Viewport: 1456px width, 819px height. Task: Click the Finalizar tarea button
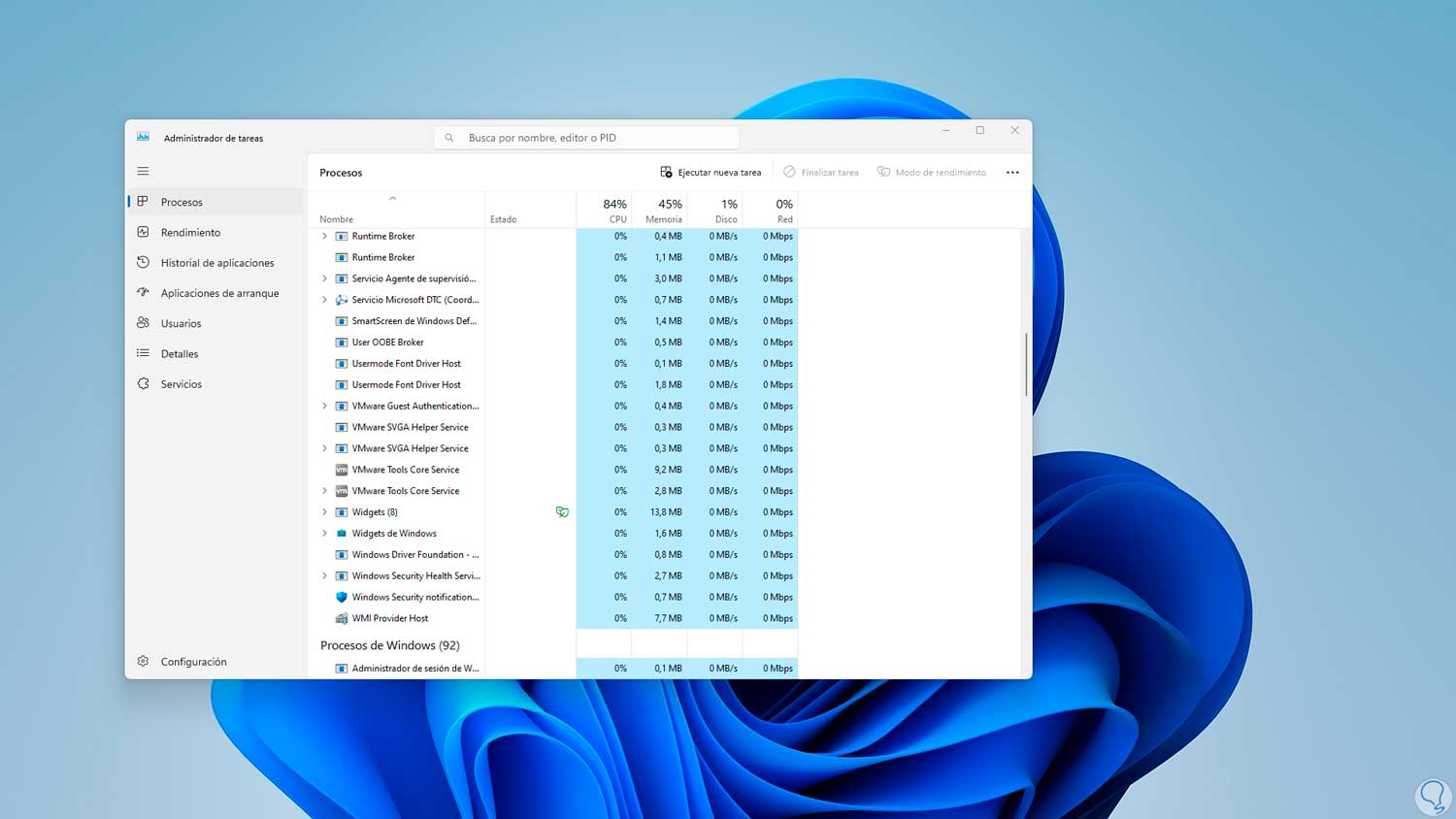tap(821, 172)
